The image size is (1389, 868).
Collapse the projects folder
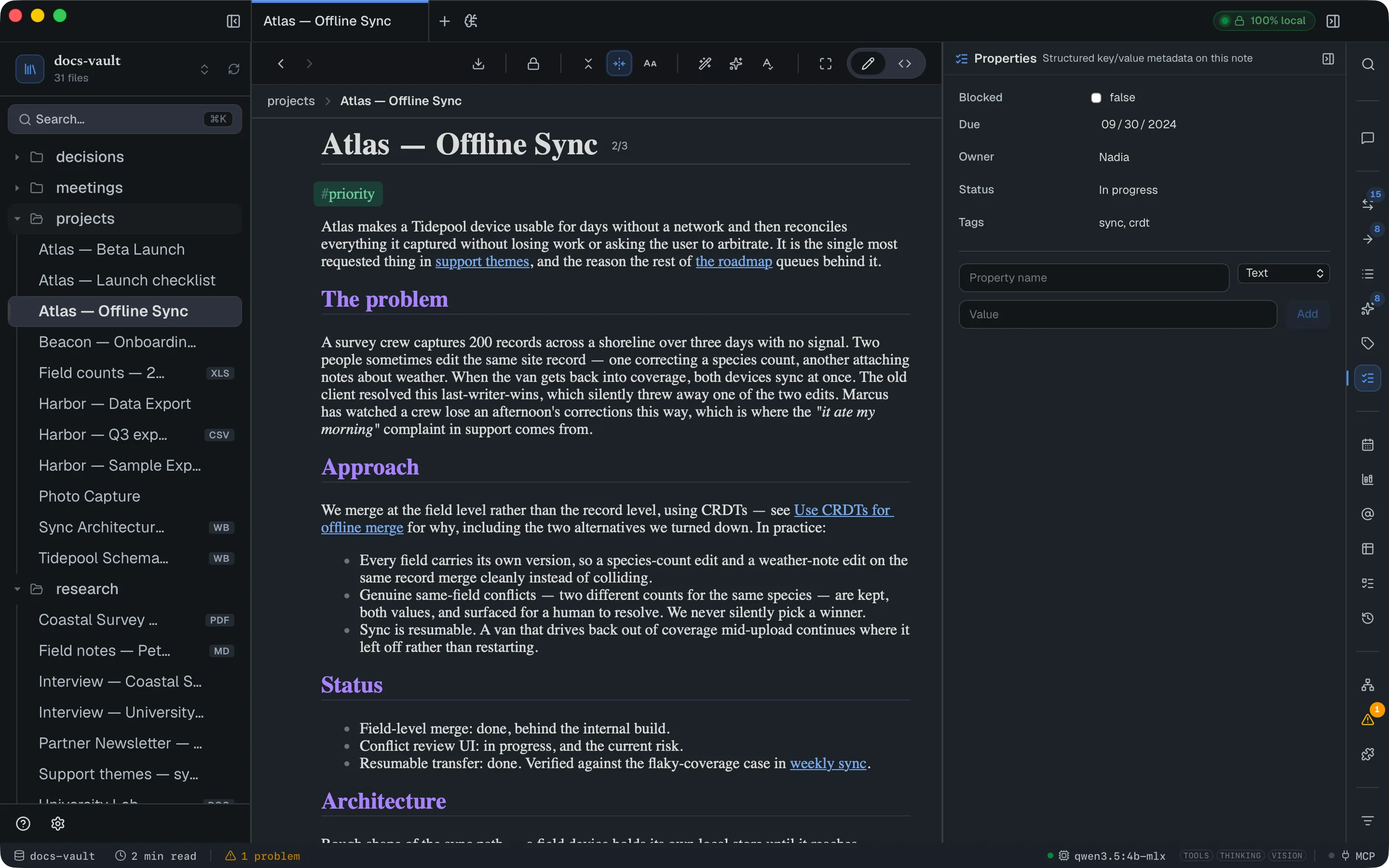pos(17,219)
